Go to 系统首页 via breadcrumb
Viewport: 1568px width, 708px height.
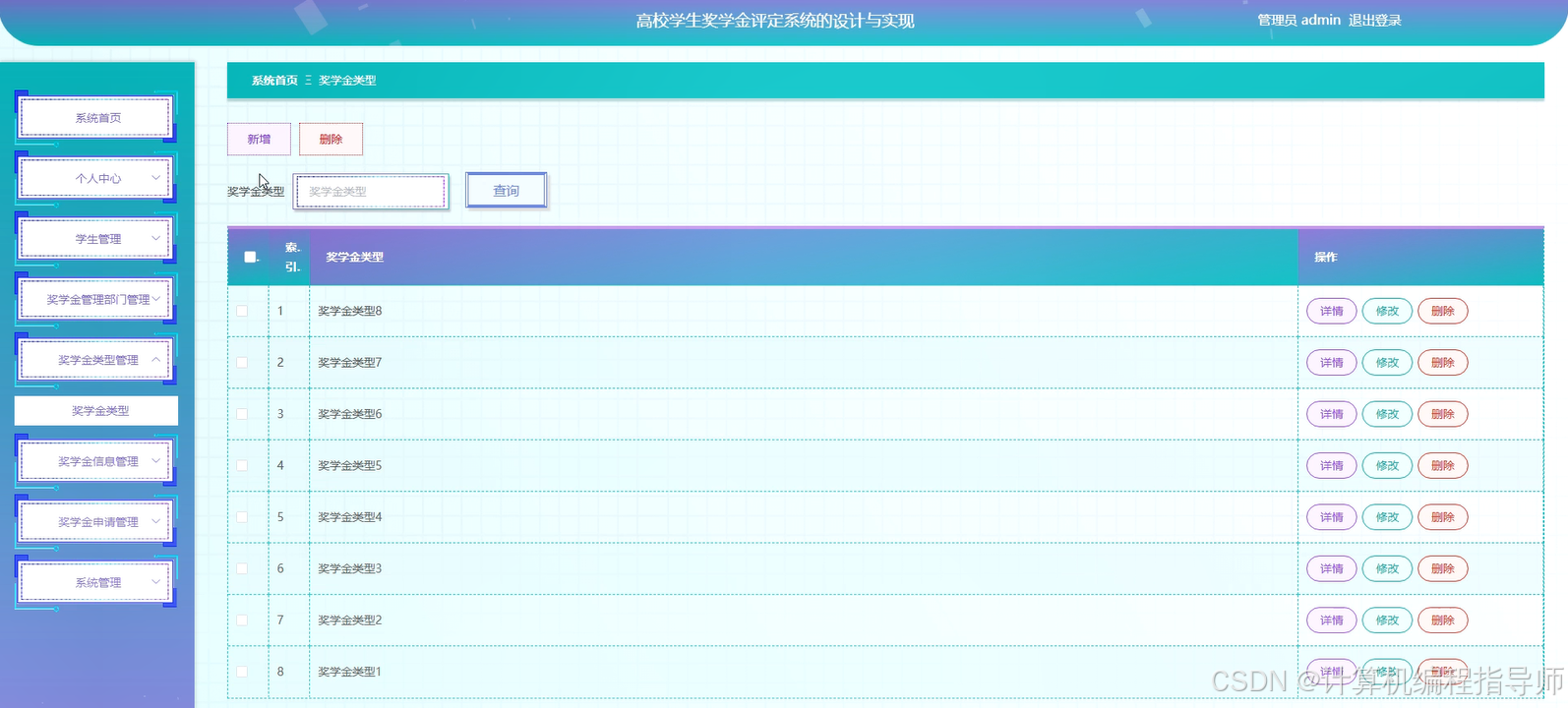[x=274, y=81]
